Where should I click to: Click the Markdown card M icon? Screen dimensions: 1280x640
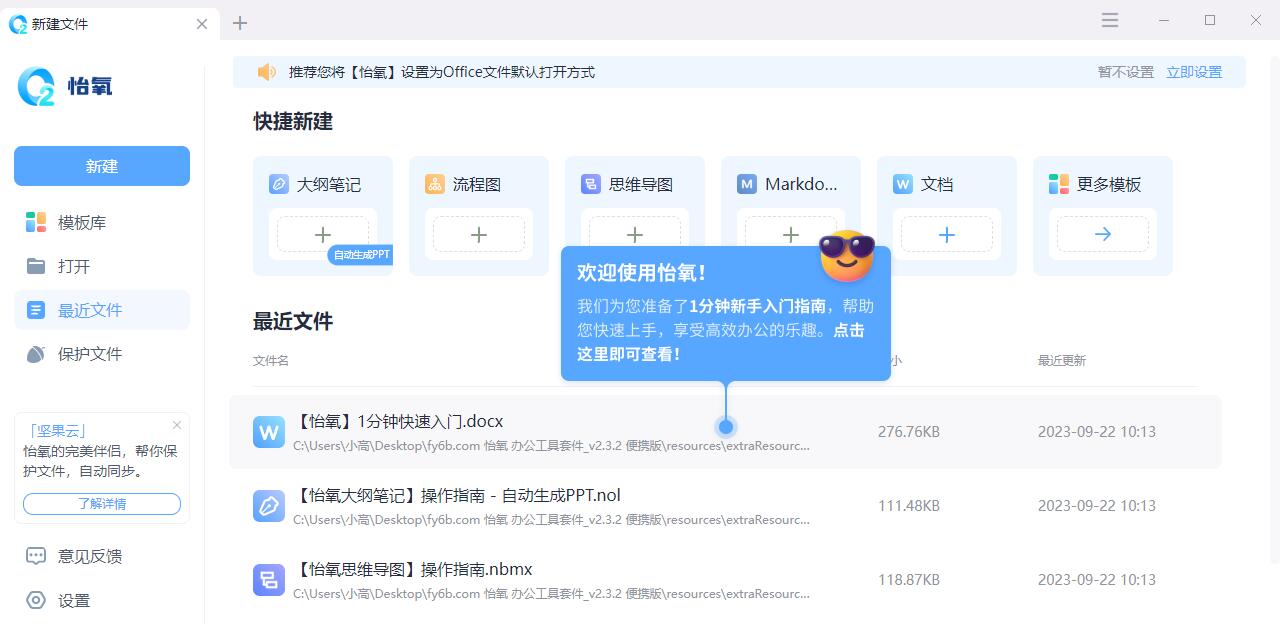click(x=747, y=184)
